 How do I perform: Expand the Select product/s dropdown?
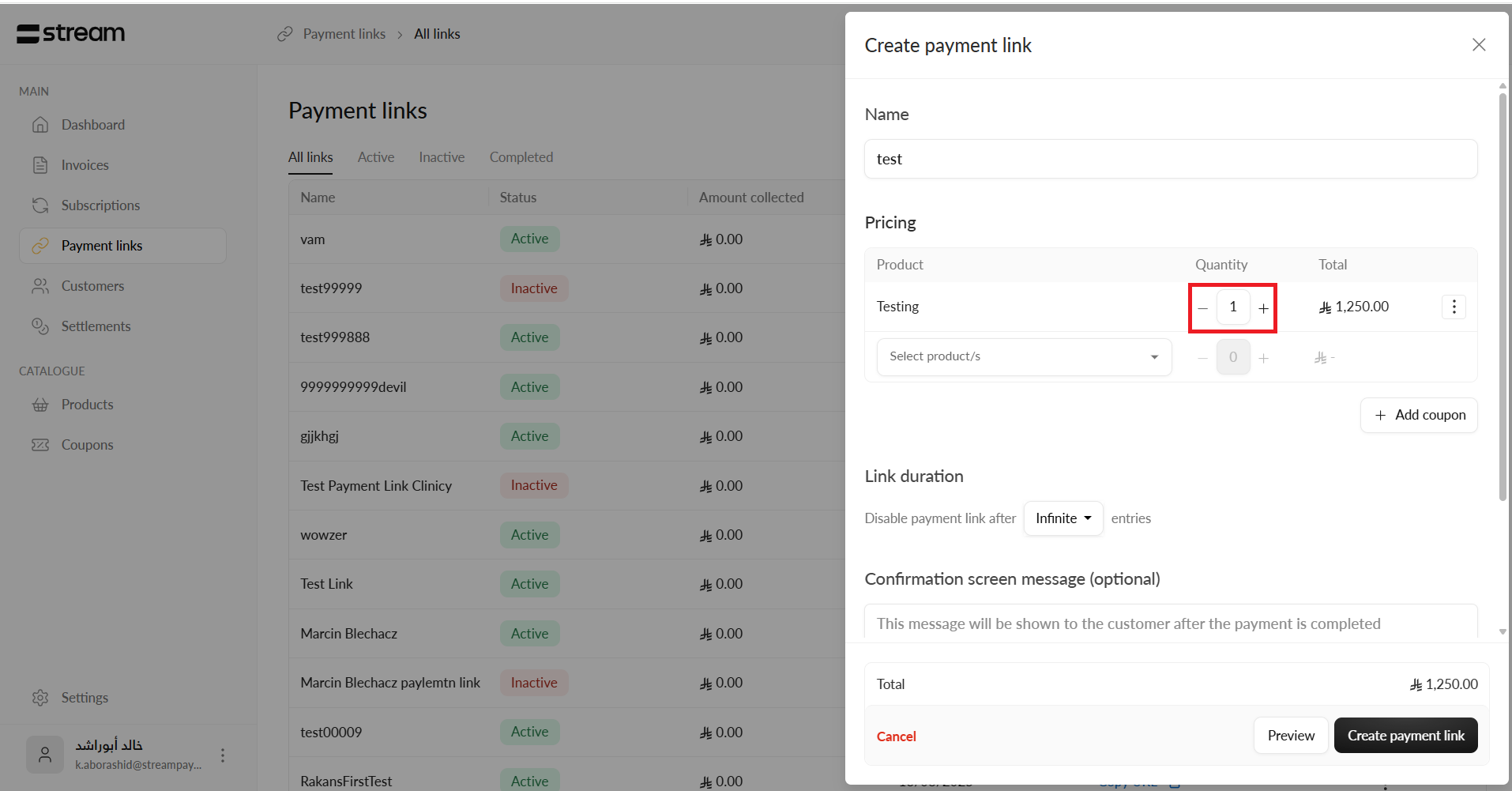click(1024, 357)
